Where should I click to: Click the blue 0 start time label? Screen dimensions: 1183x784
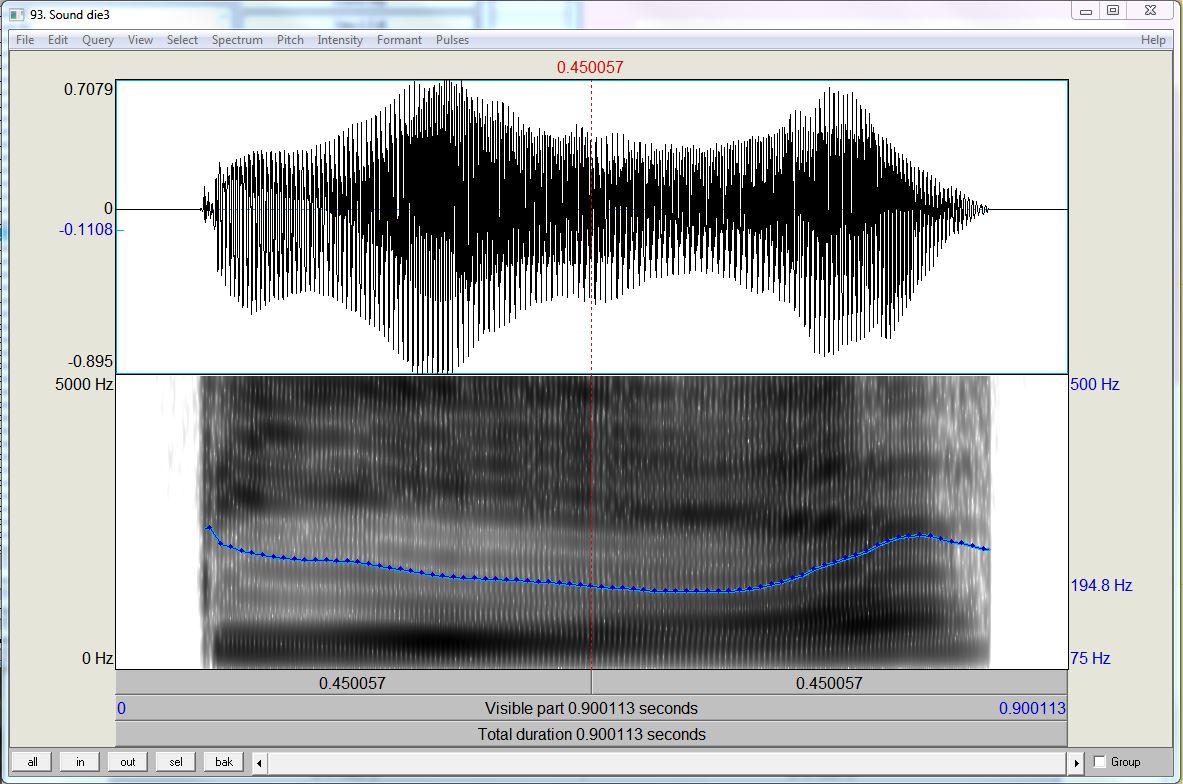pyautogui.click(x=121, y=709)
